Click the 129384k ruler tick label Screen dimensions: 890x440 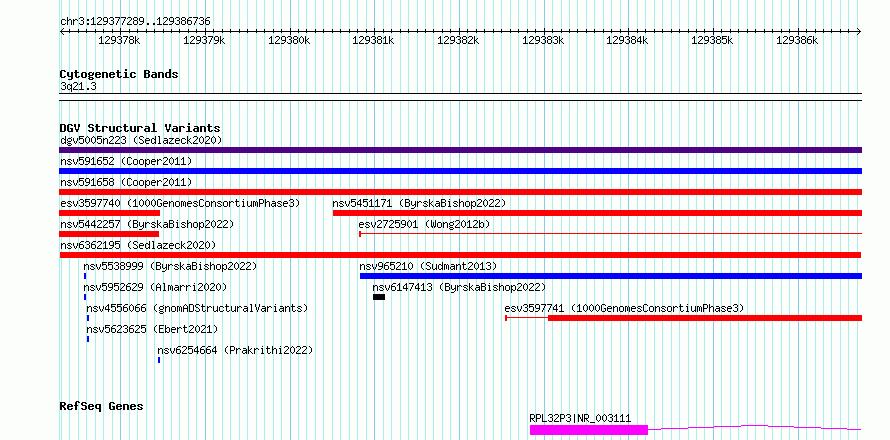(x=627, y=40)
